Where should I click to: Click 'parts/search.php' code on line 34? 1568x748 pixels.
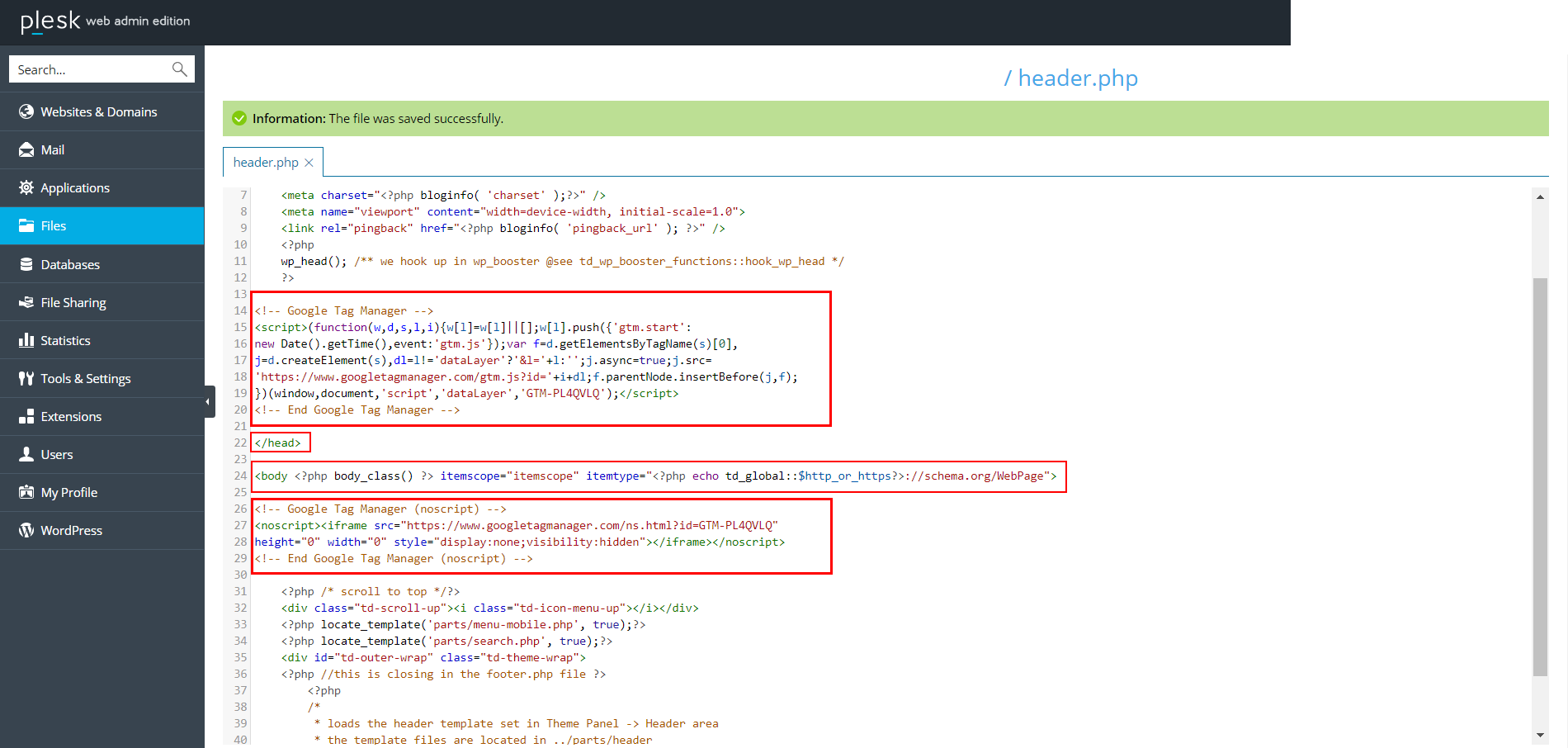(487, 641)
